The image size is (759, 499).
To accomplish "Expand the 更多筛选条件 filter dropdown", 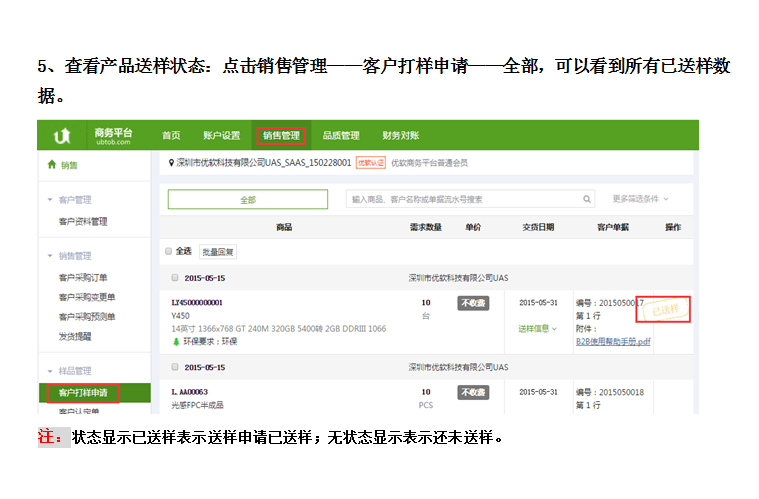I will pyautogui.click(x=640, y=199).
